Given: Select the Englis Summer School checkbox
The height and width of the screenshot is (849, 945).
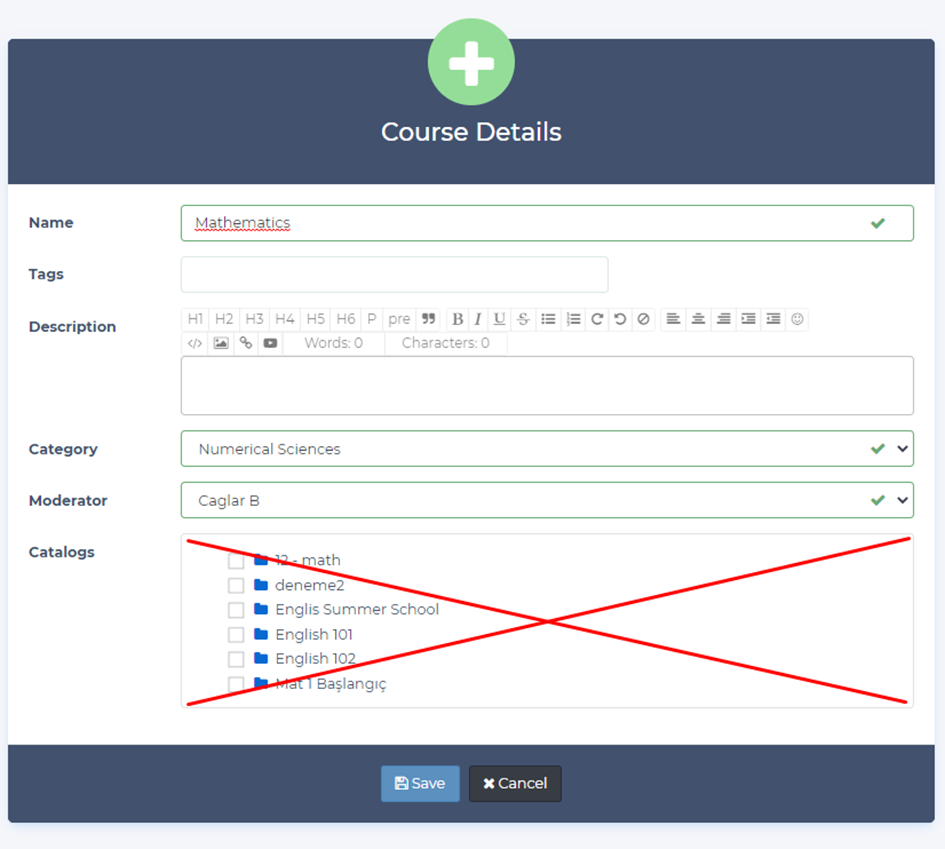Looking at the screenshot, I should (x=236, y=610).
